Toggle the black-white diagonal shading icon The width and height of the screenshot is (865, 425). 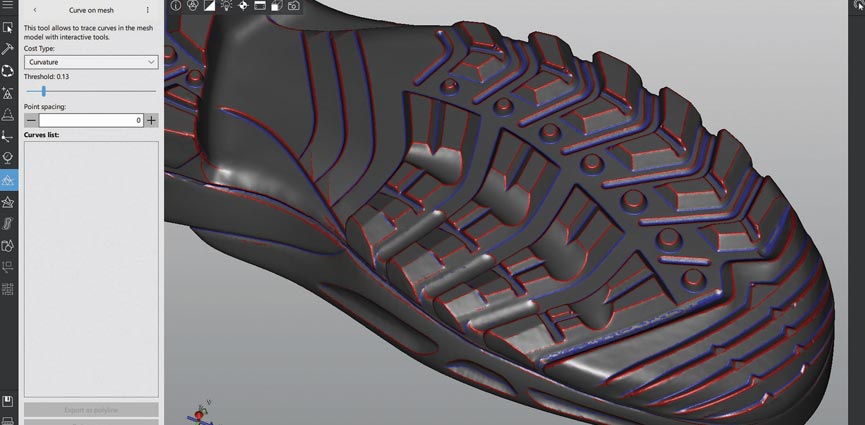209,6
